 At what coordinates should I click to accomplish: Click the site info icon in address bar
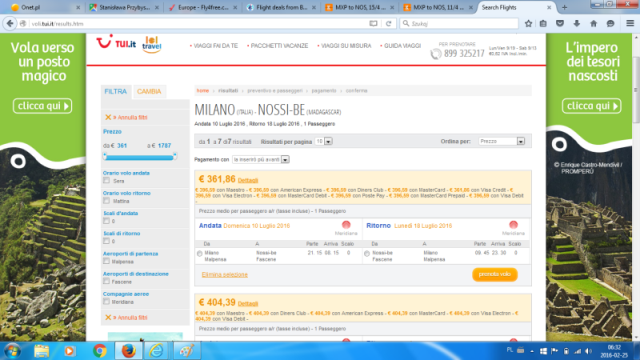pyautogui.click(x=23, y=24)
